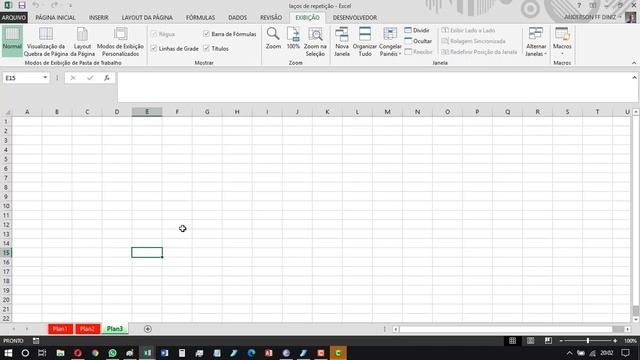Image resolution: width=640 pixels, height=360 pixels.
Task: Click Select All corner button
Action: coord(6,112)
